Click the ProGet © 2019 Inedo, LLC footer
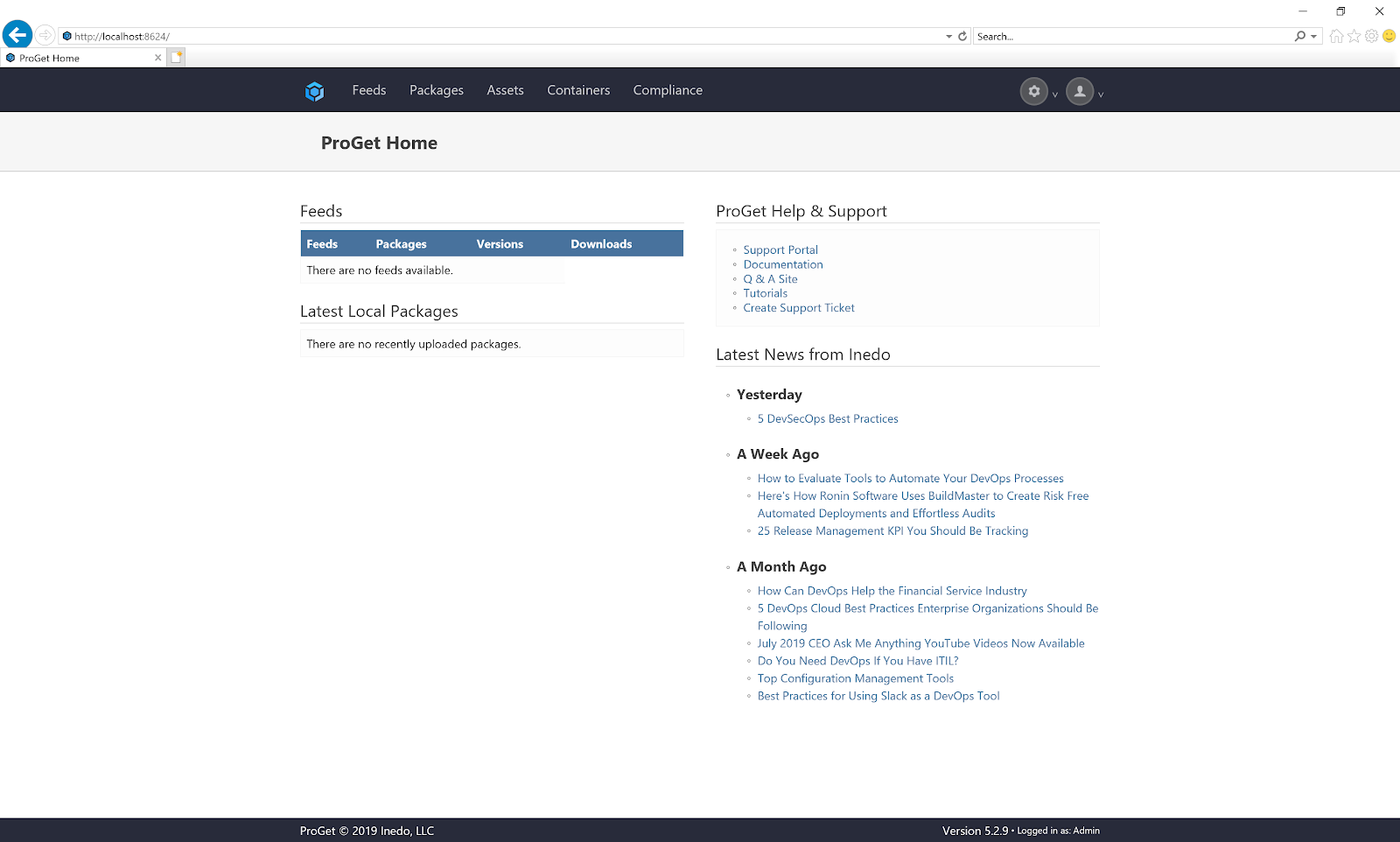Image resolution: width=1400 pixels, height=842 pixels. coord(367,831)
